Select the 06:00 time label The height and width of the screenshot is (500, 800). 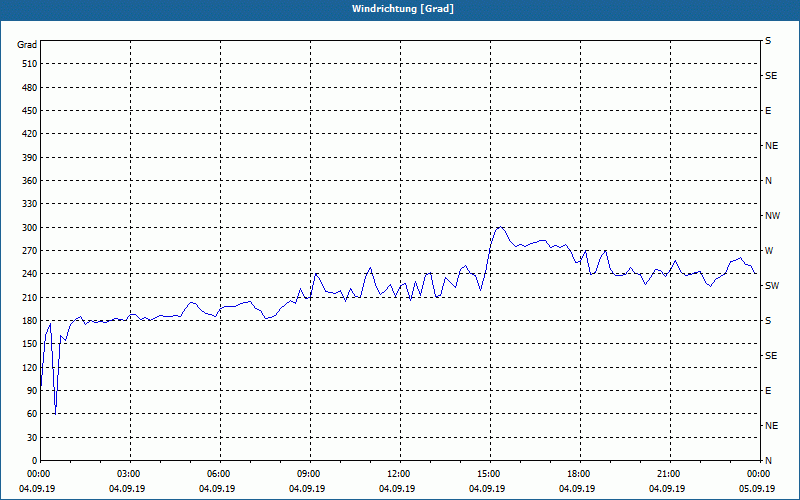[x=220, y=474]
